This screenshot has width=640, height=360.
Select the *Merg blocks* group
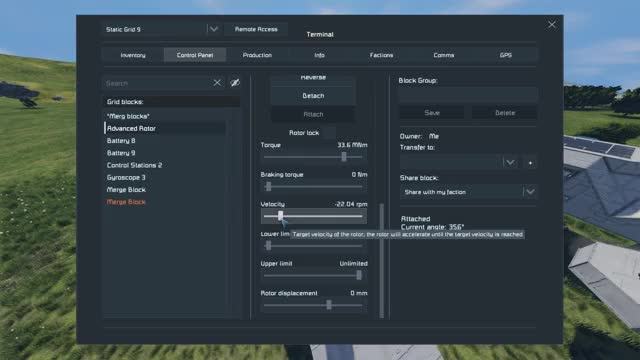click(x=128, y=116)
